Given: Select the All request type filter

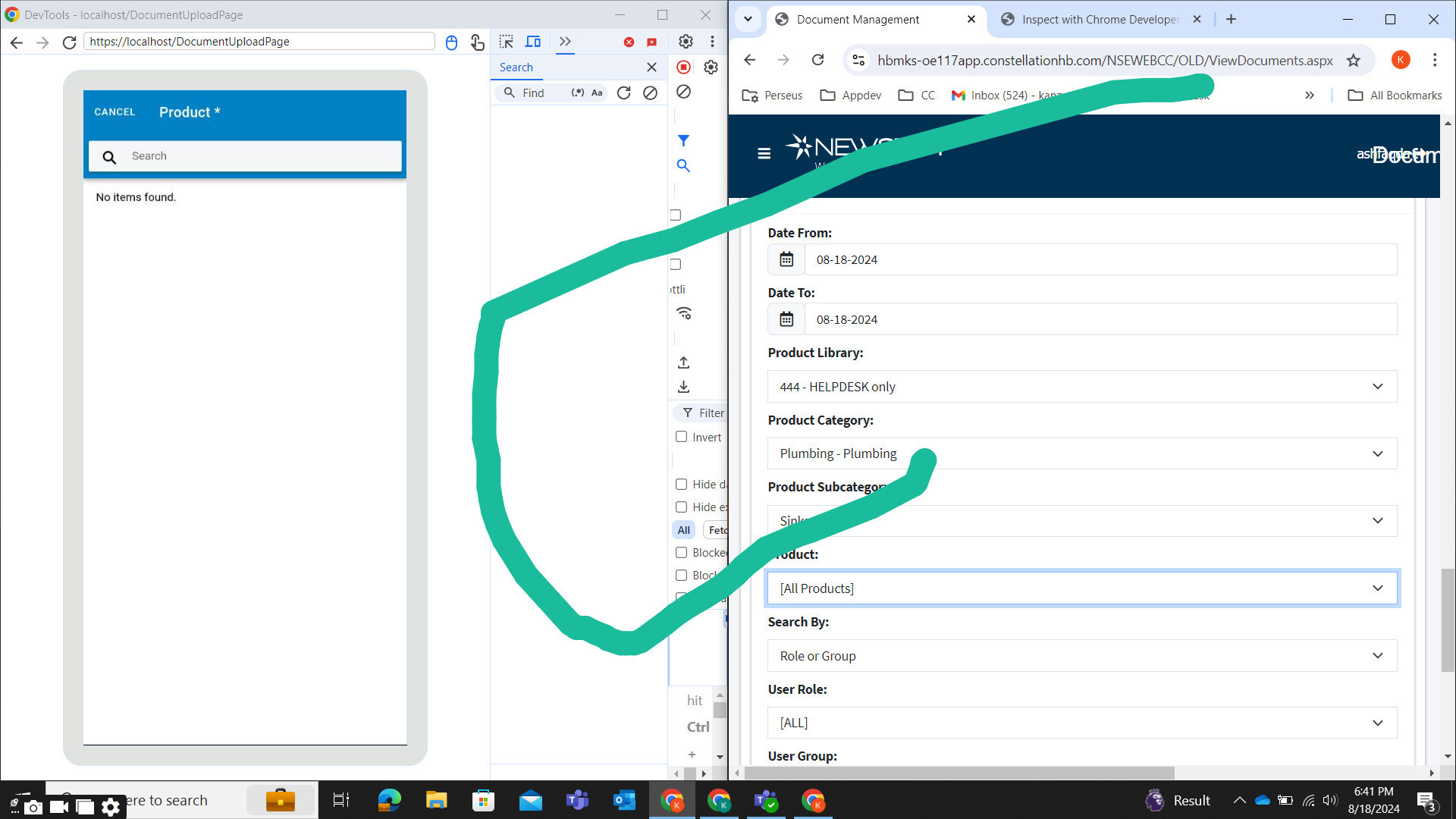Looking at the screenshot, I should [x=683, y=530].
